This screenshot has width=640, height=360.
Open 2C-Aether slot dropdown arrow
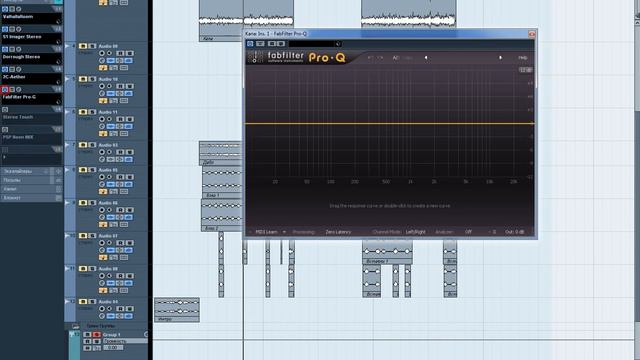tap(58, 82)
